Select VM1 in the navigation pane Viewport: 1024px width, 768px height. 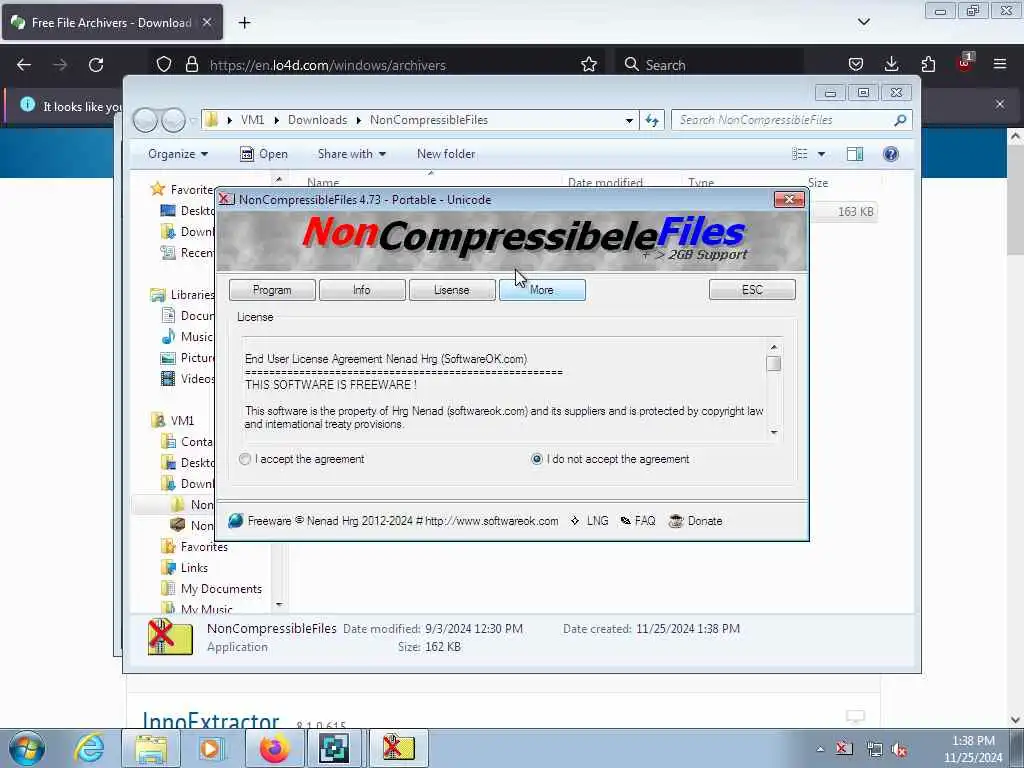(182, 421)
